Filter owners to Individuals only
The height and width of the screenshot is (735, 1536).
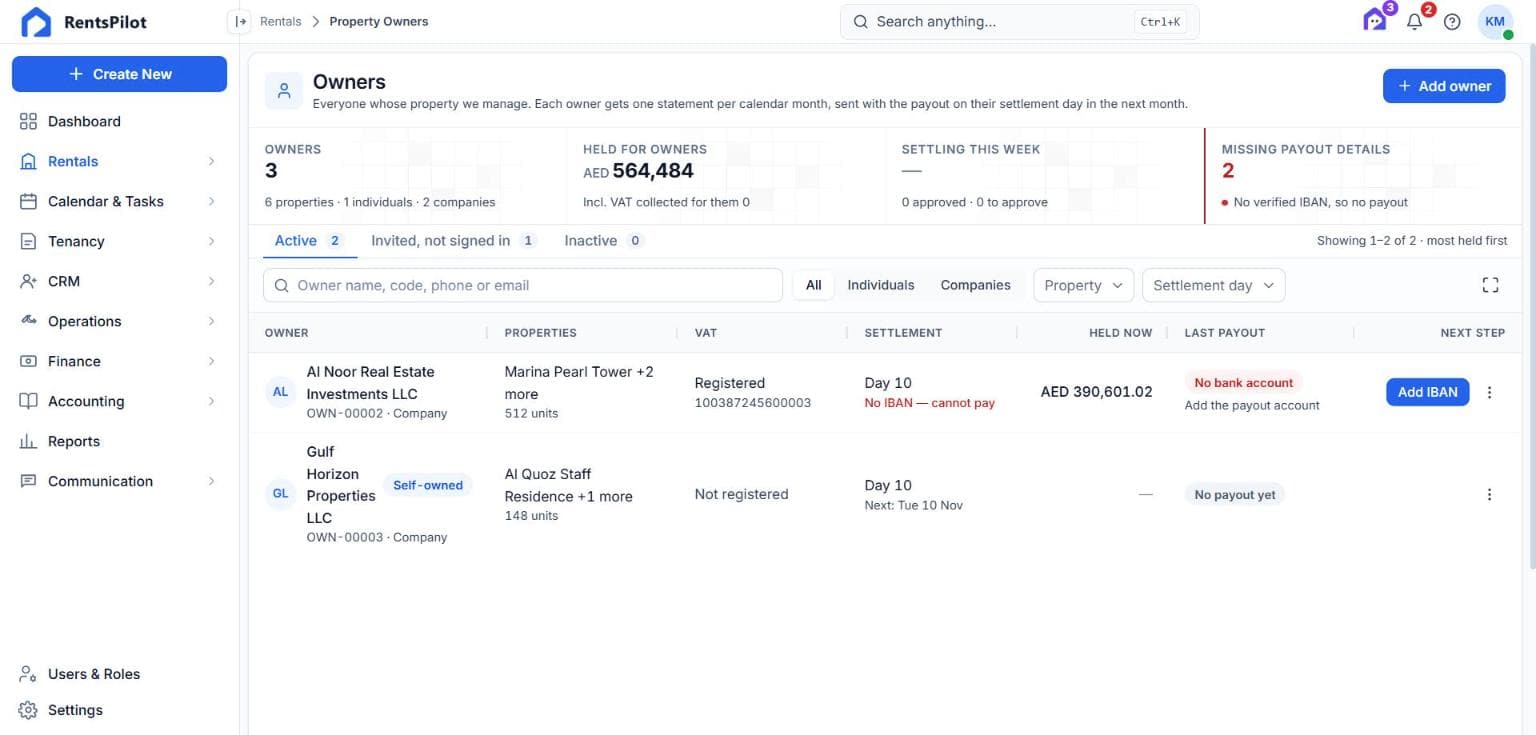(x=880, y=285)
